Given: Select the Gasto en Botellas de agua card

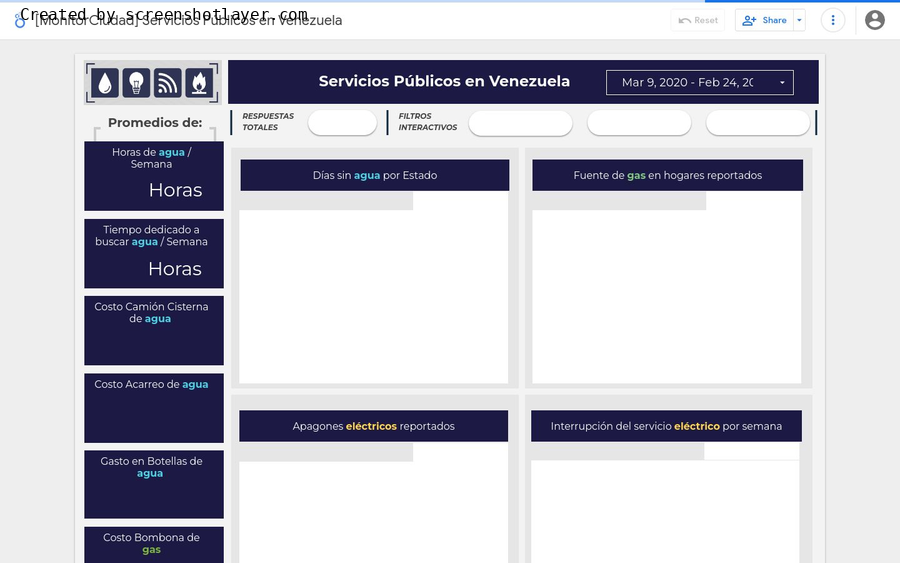Looking at the screenshot, I should tap(154, 484).
